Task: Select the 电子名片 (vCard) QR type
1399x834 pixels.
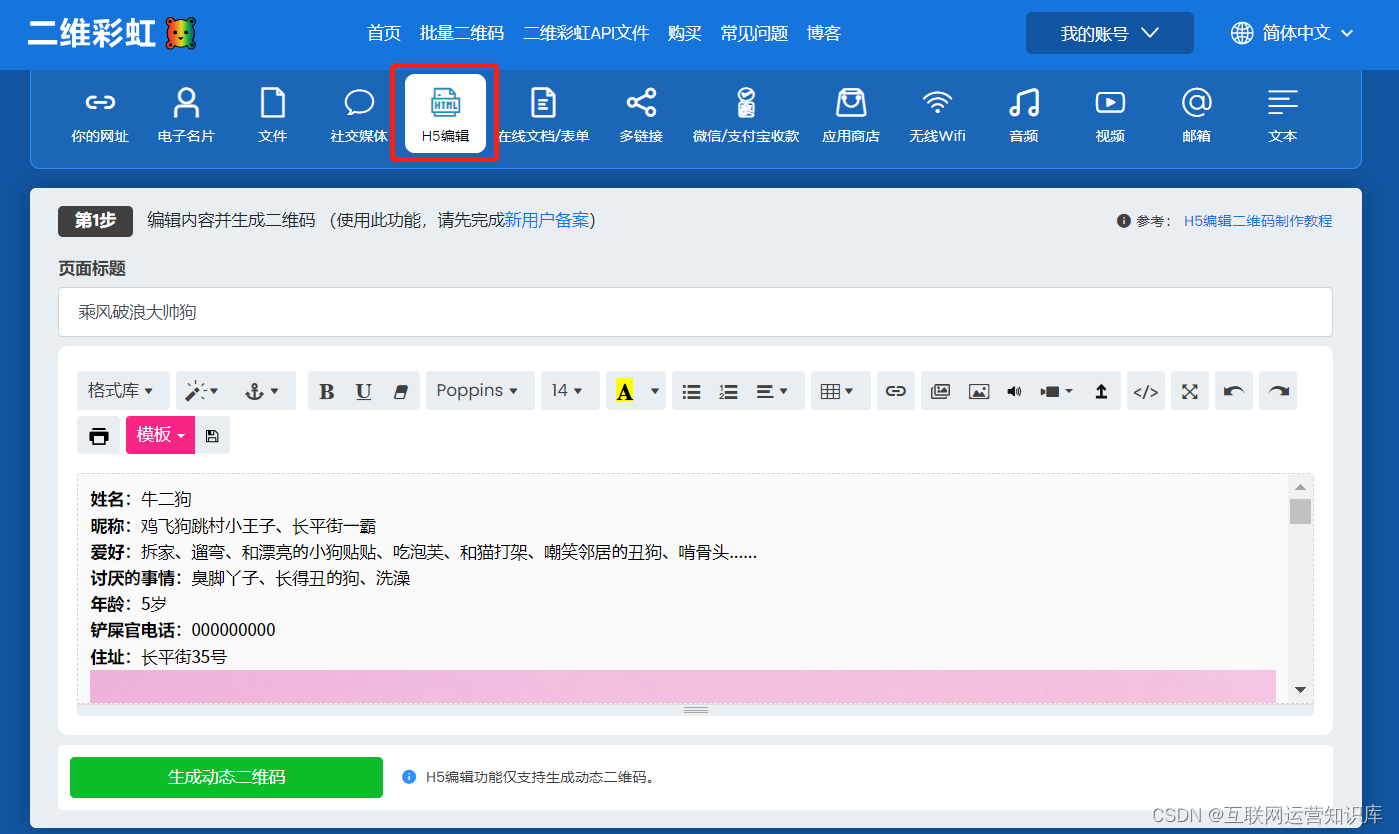Action: (x=186, y=114)
